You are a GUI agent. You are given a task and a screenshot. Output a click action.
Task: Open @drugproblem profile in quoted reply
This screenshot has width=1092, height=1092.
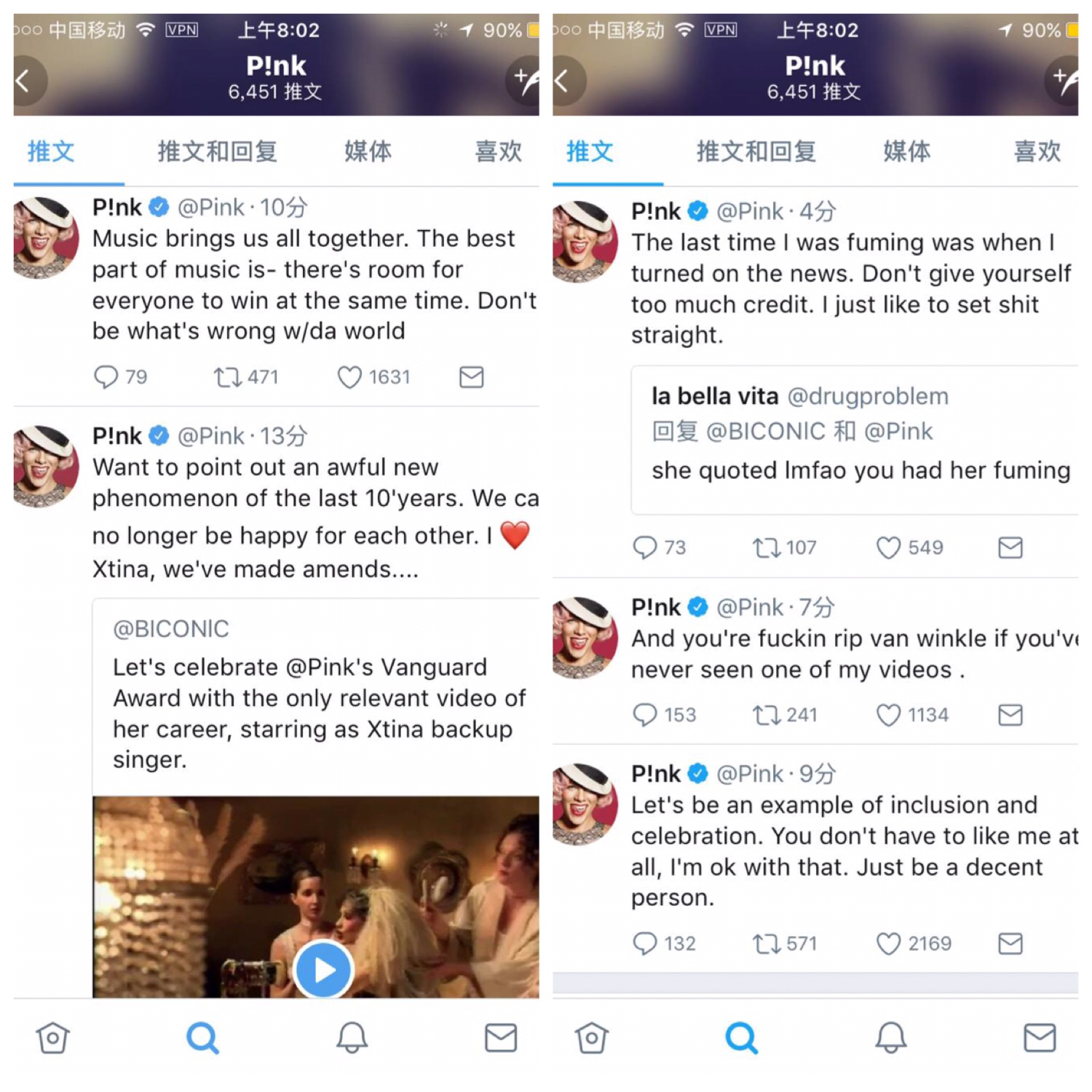[x=868, y=396]
